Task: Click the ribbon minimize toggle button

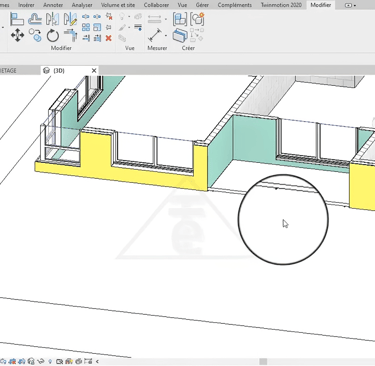Action: [x=348, y=5]
